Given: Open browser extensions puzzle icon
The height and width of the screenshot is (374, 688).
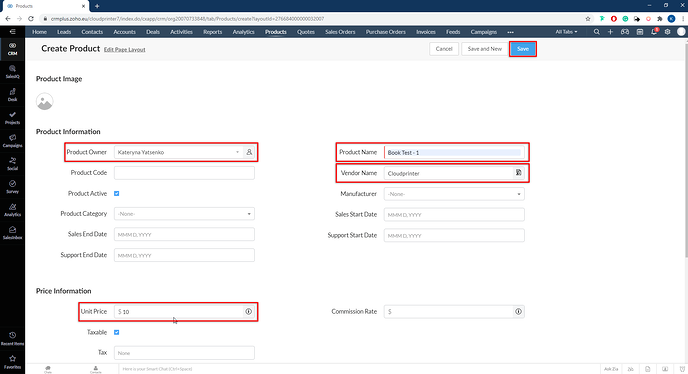Looking at the screenshot, I should pyautogui.click(x=659, y=18).
